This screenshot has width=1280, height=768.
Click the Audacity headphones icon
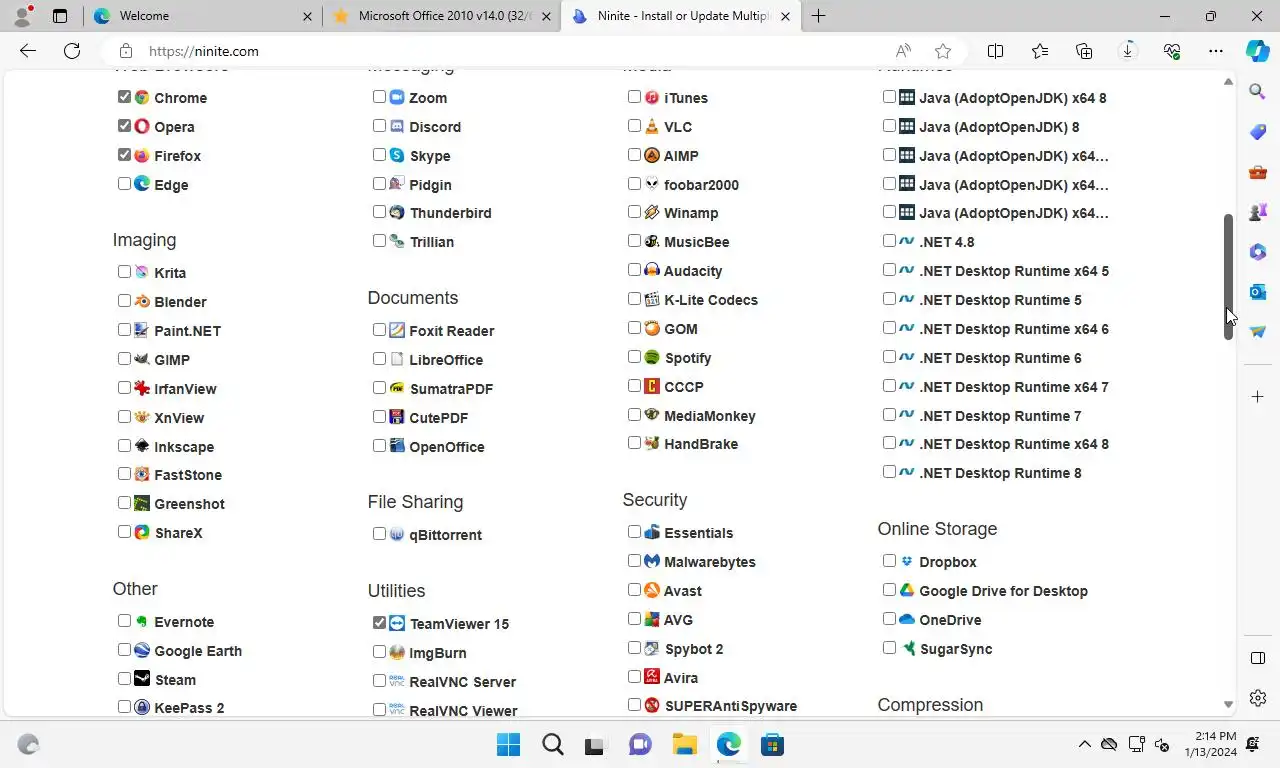(652, 270)
